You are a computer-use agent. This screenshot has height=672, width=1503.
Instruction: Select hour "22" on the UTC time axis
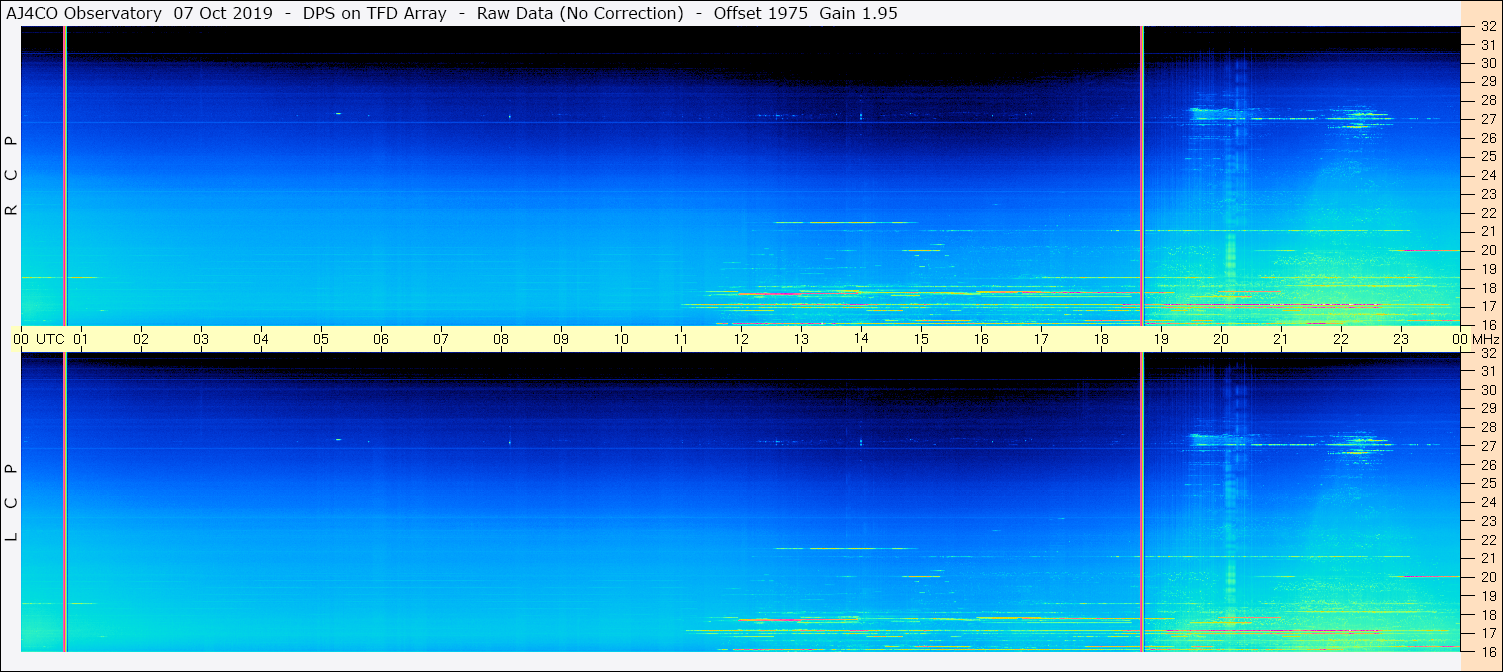(x=1341, y=339)
